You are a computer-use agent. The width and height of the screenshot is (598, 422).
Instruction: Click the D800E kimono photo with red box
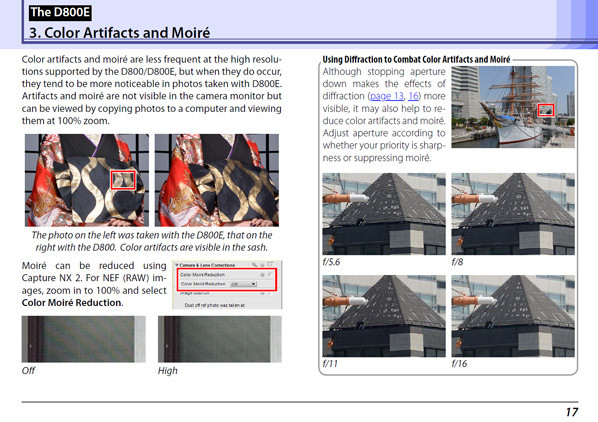click(87, 180)
